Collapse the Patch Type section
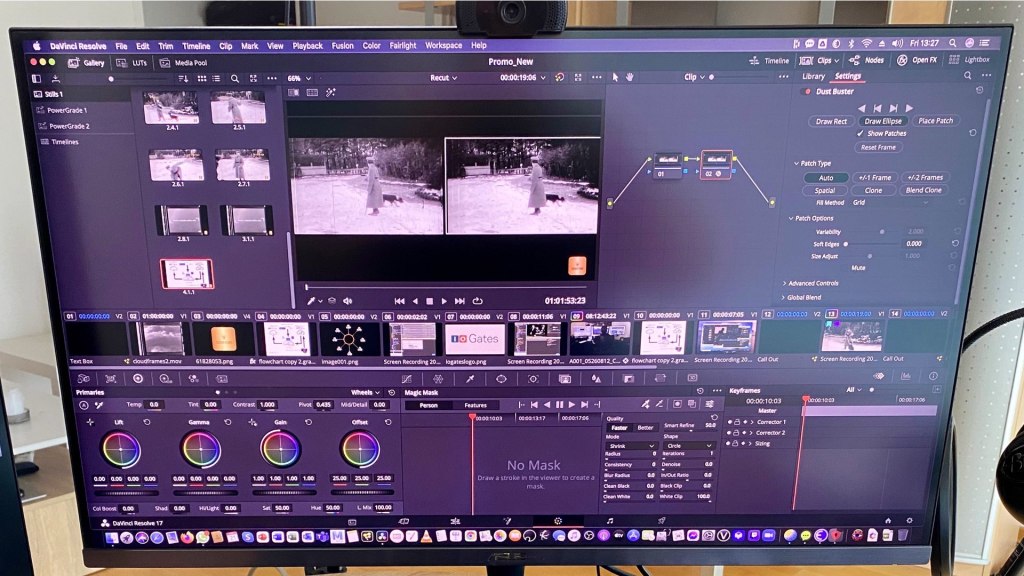This screenshot has width=1024, height=576. click(x=796, y=163)
